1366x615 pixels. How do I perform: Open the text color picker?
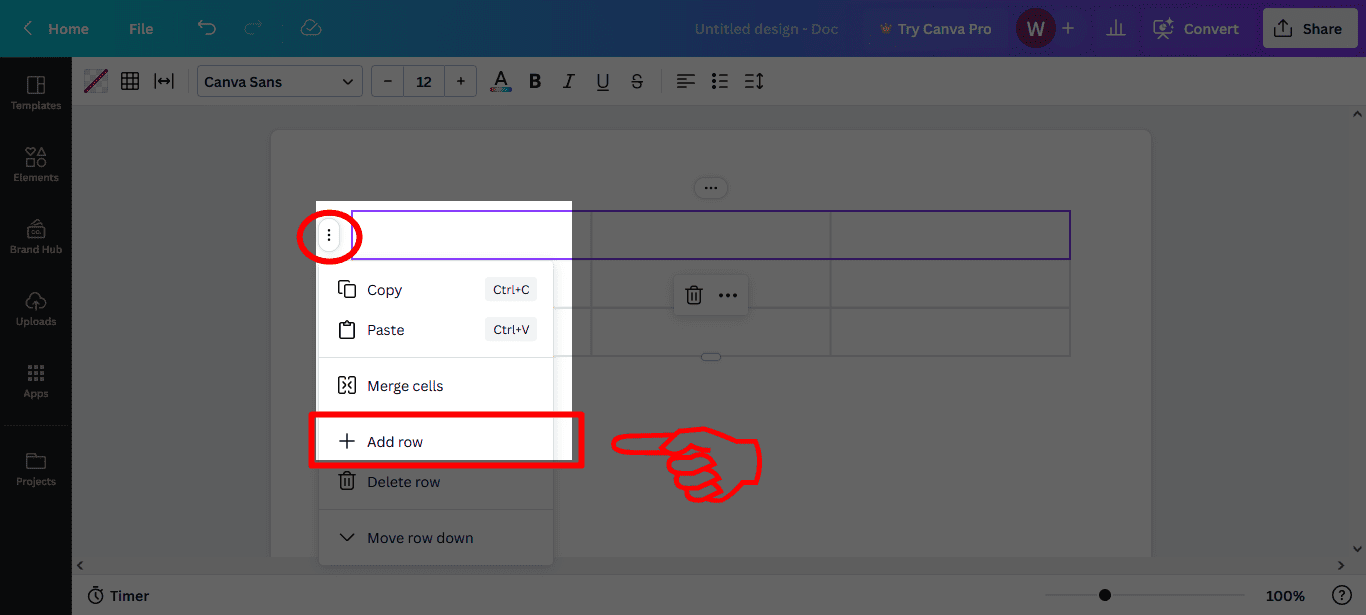pyautogui.click(x=500, y=81)
